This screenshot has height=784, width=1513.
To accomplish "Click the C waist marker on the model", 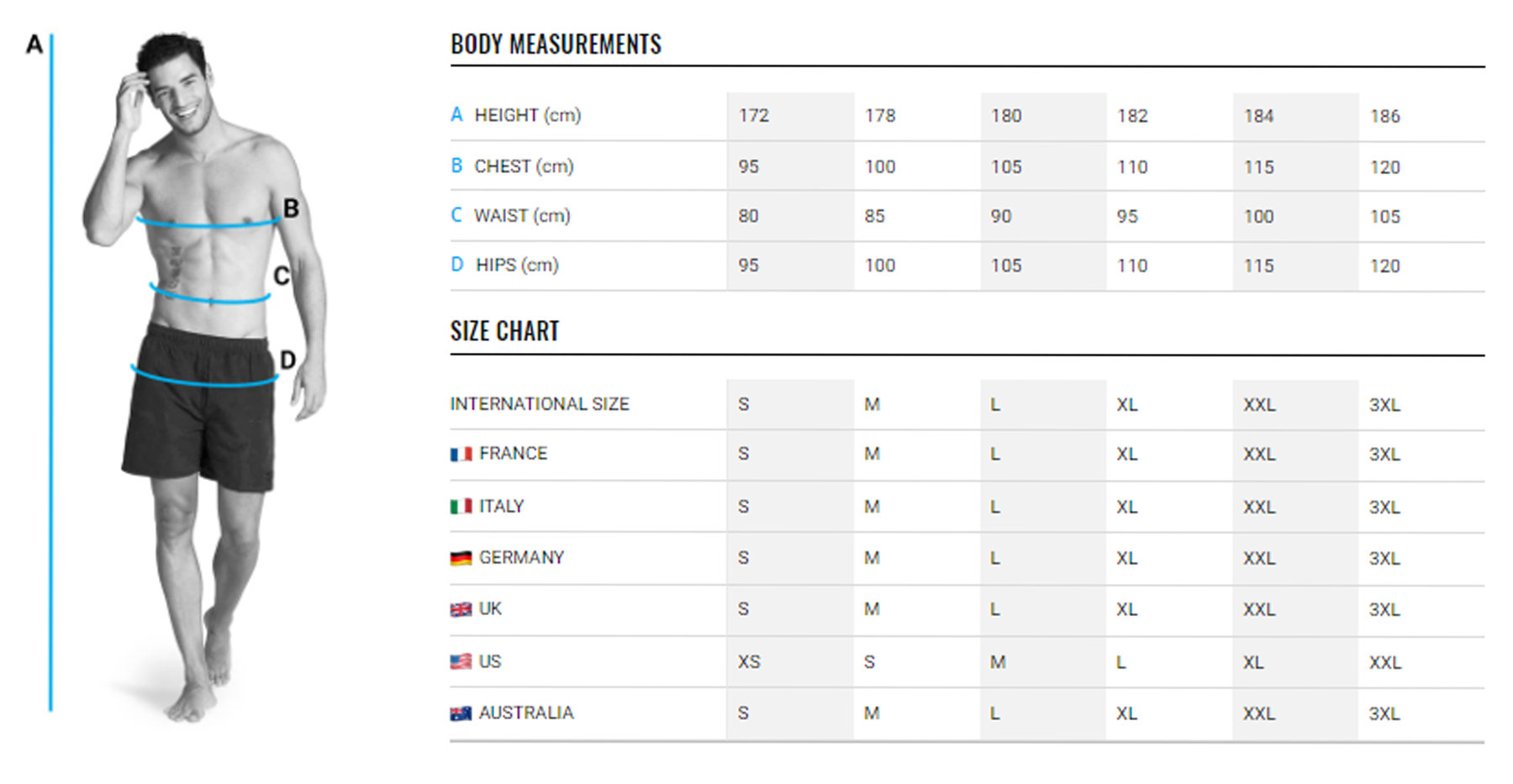I will (282, 276).
